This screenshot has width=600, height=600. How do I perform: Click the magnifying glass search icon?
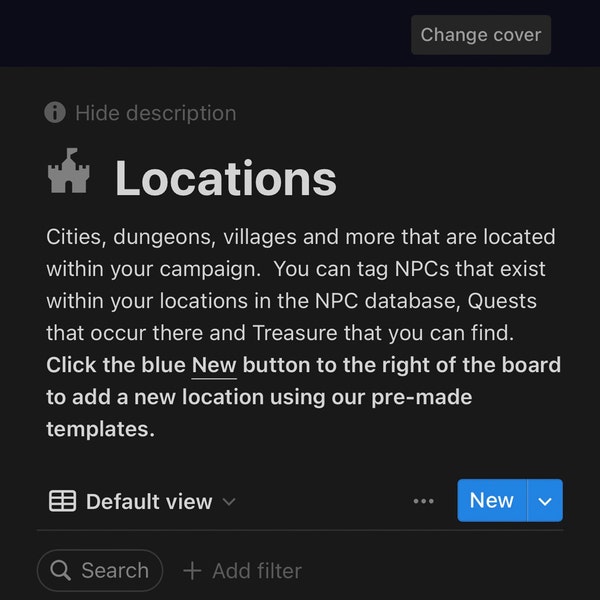(x=60, y=571)
